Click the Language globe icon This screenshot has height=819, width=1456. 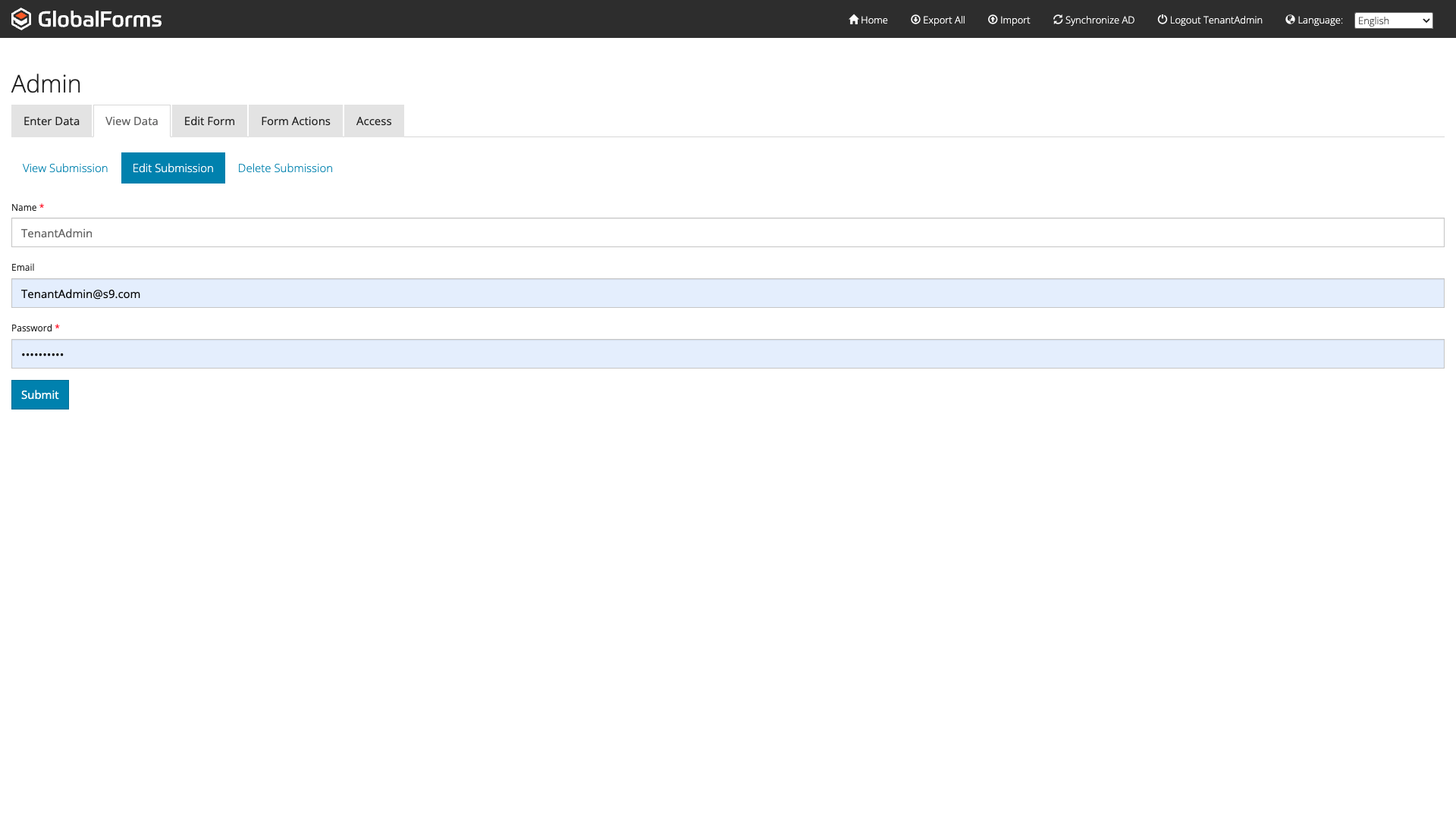pos(1290,20)
